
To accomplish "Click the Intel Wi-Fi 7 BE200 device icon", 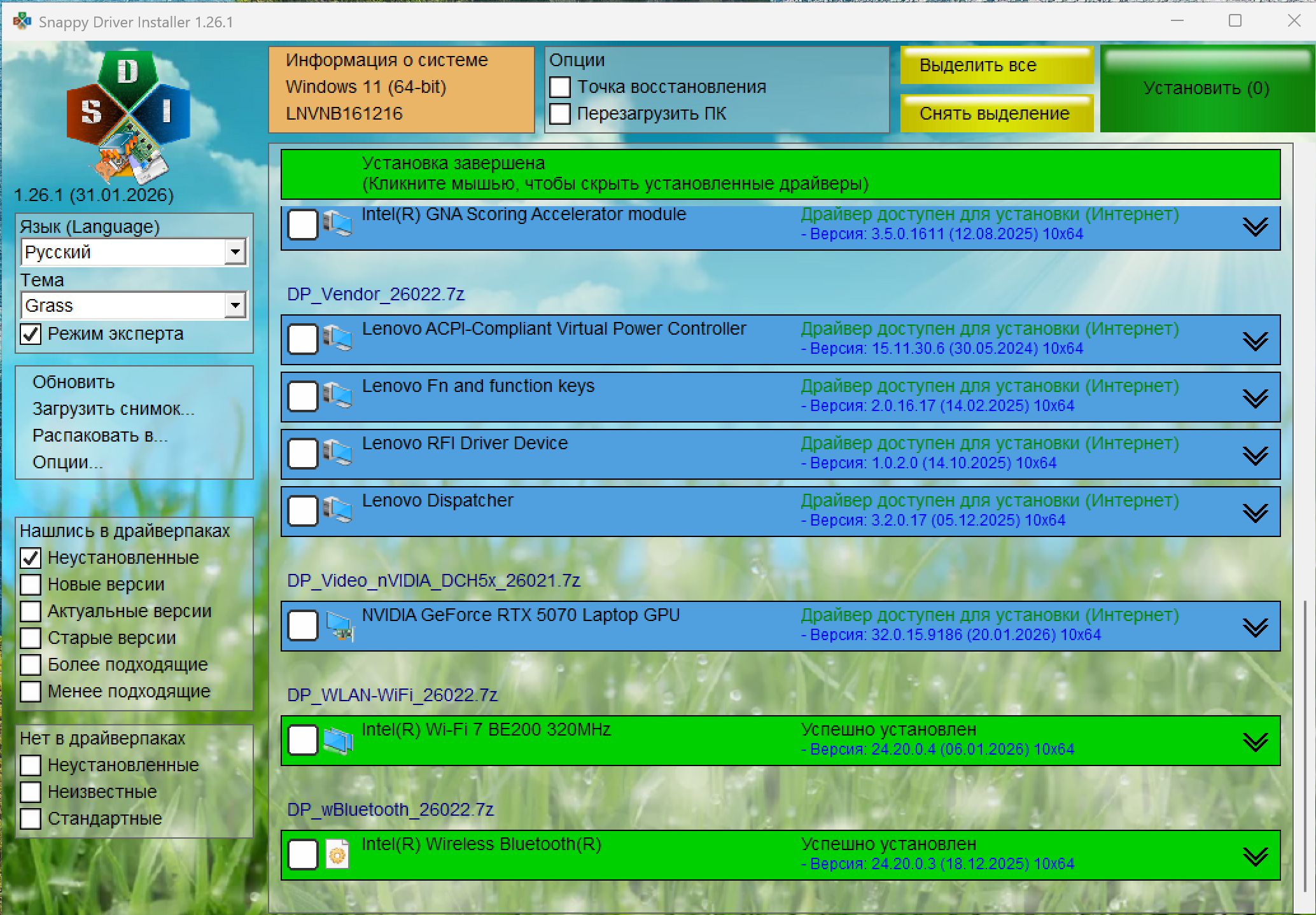I will (337, 741).
